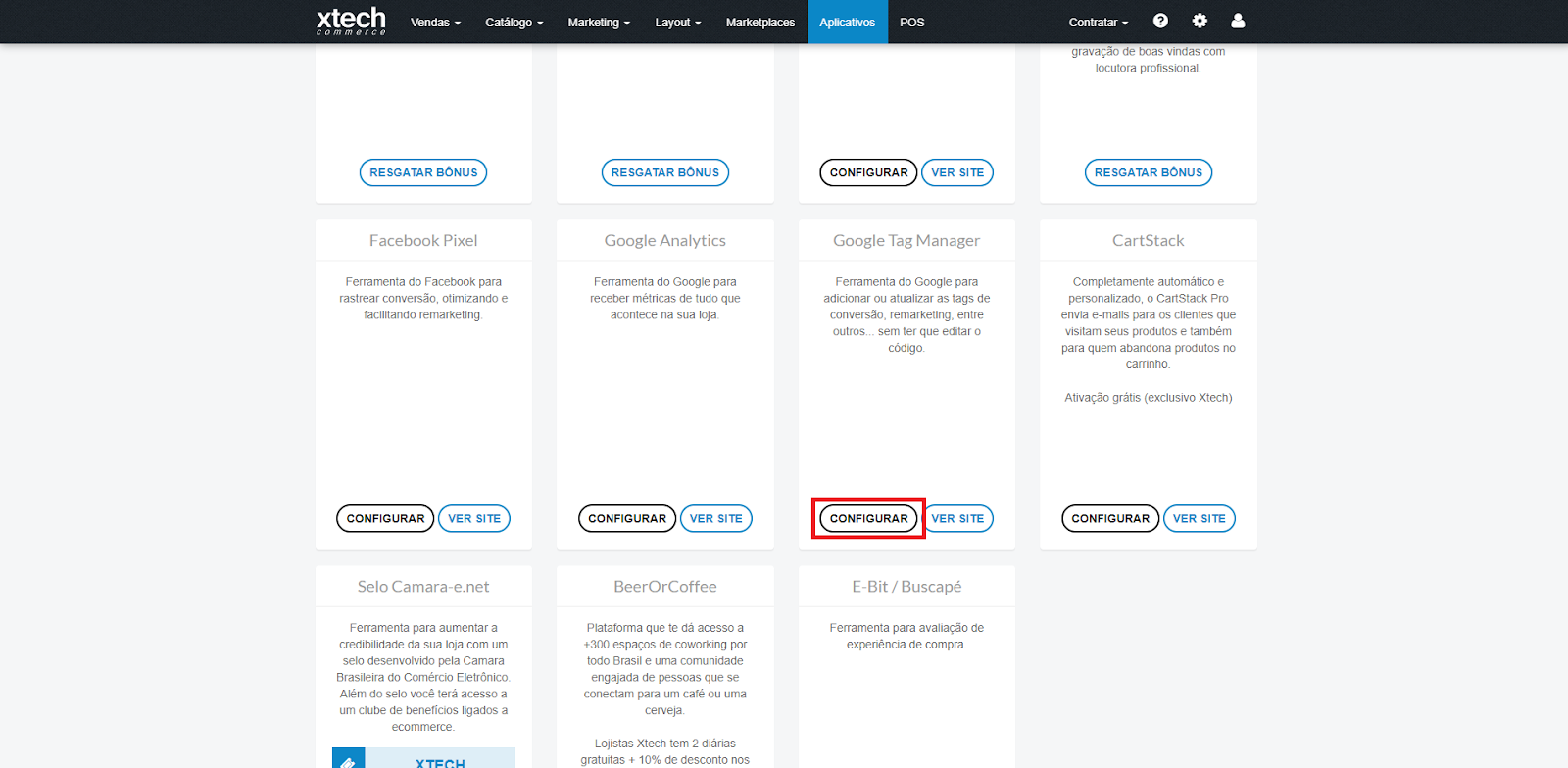The height and width of the screenshot is (768, 1568).
Task: Expand the Contratar dropdown menu
Action: pyautogui.click(x=1099, y=23)
